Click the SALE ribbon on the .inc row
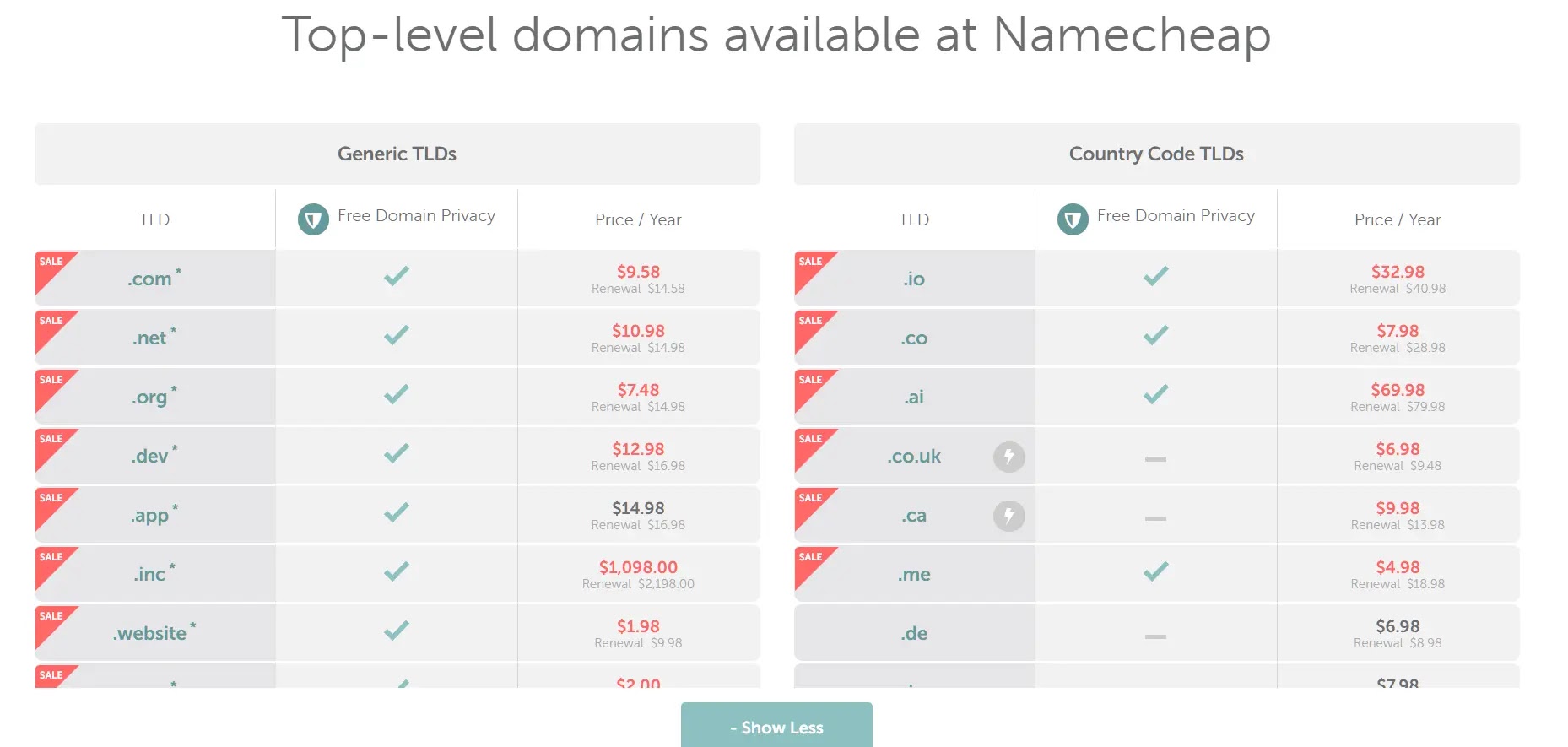This screenshot has height=747, width=1568. click(52, 562)
